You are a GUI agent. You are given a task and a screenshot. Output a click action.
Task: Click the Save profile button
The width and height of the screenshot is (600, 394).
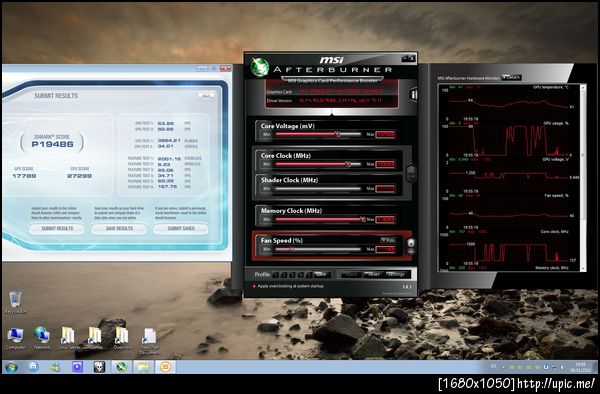tap(322, 275)
